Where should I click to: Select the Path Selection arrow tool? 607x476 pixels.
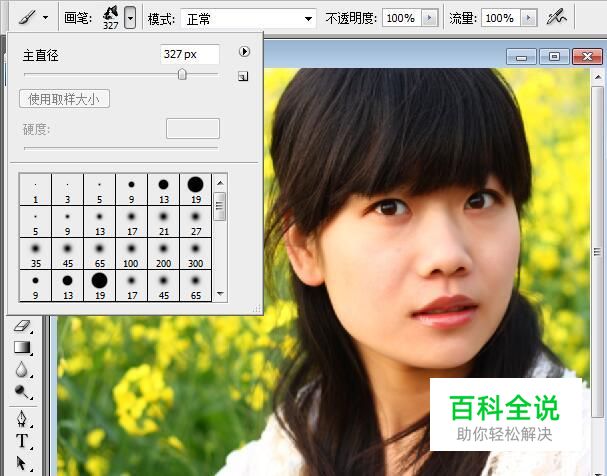coord(22,463)
